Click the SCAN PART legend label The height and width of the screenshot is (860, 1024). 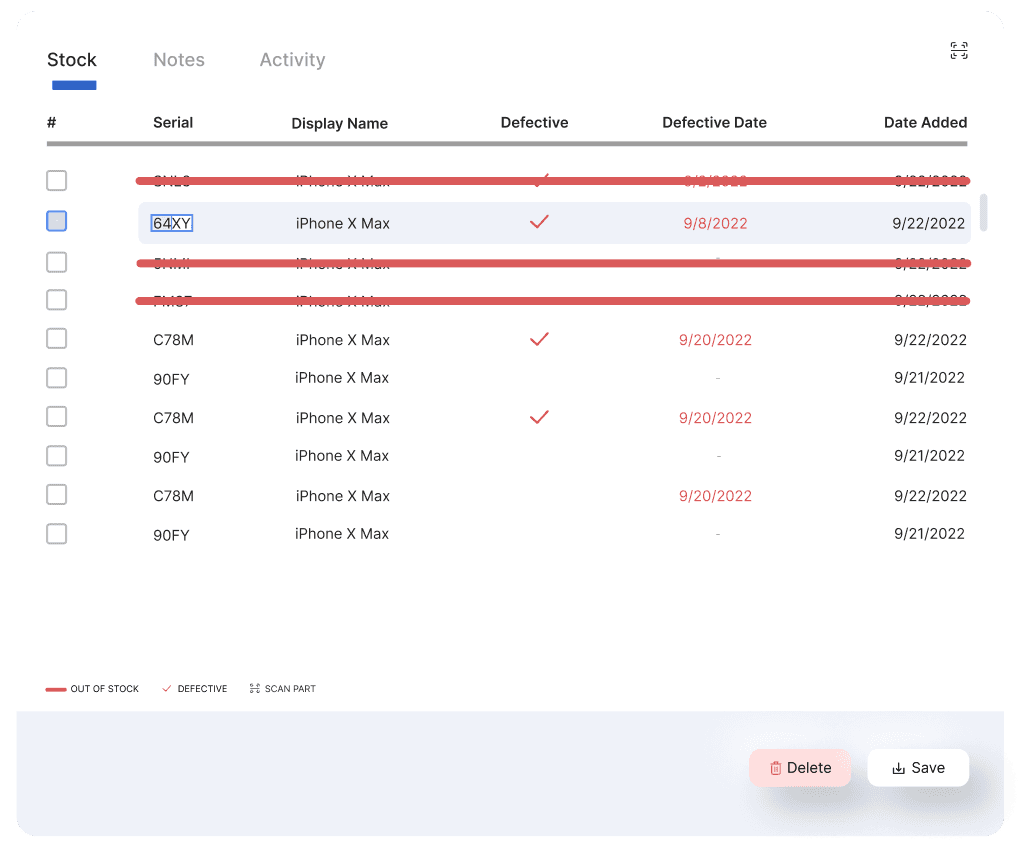point(290,689)
